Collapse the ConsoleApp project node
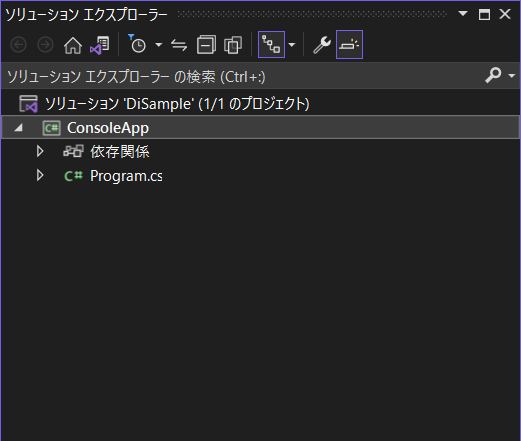This screenshot has height=441, width=521. pyautogui.click(x=18, y=128)
